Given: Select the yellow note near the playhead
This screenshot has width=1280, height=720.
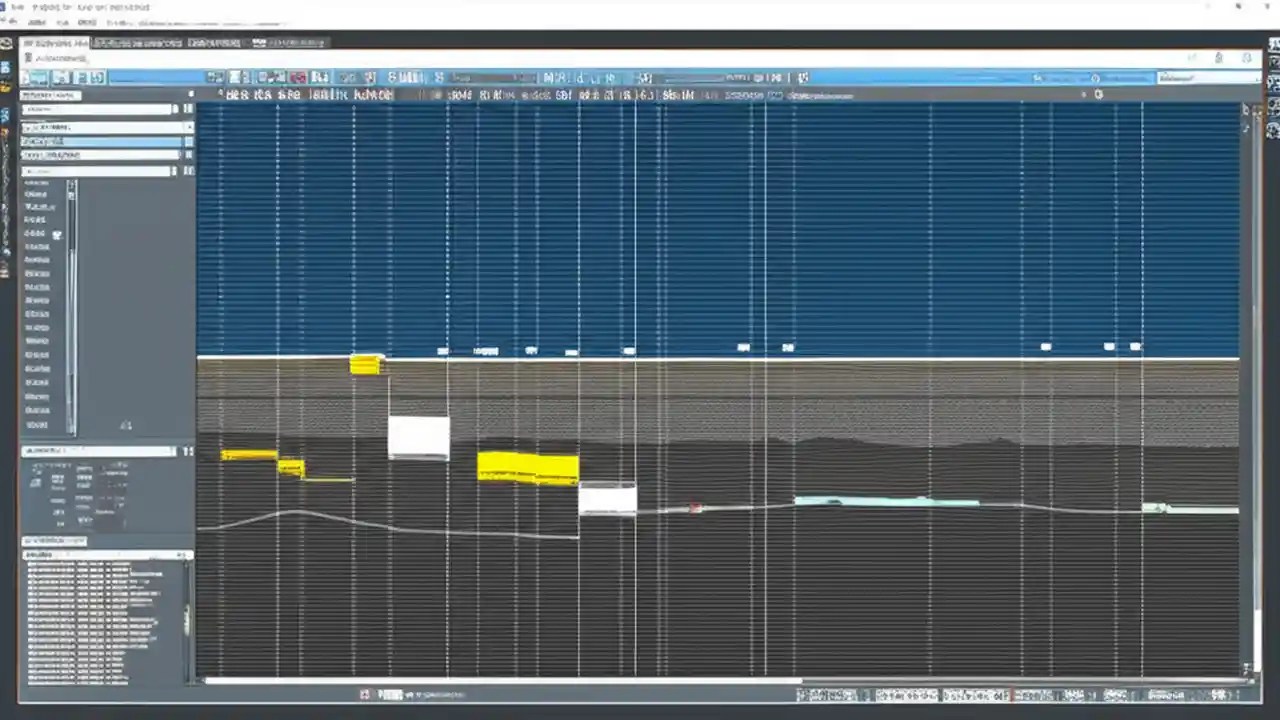Looking at the screenshot, I should coord(527,465).
